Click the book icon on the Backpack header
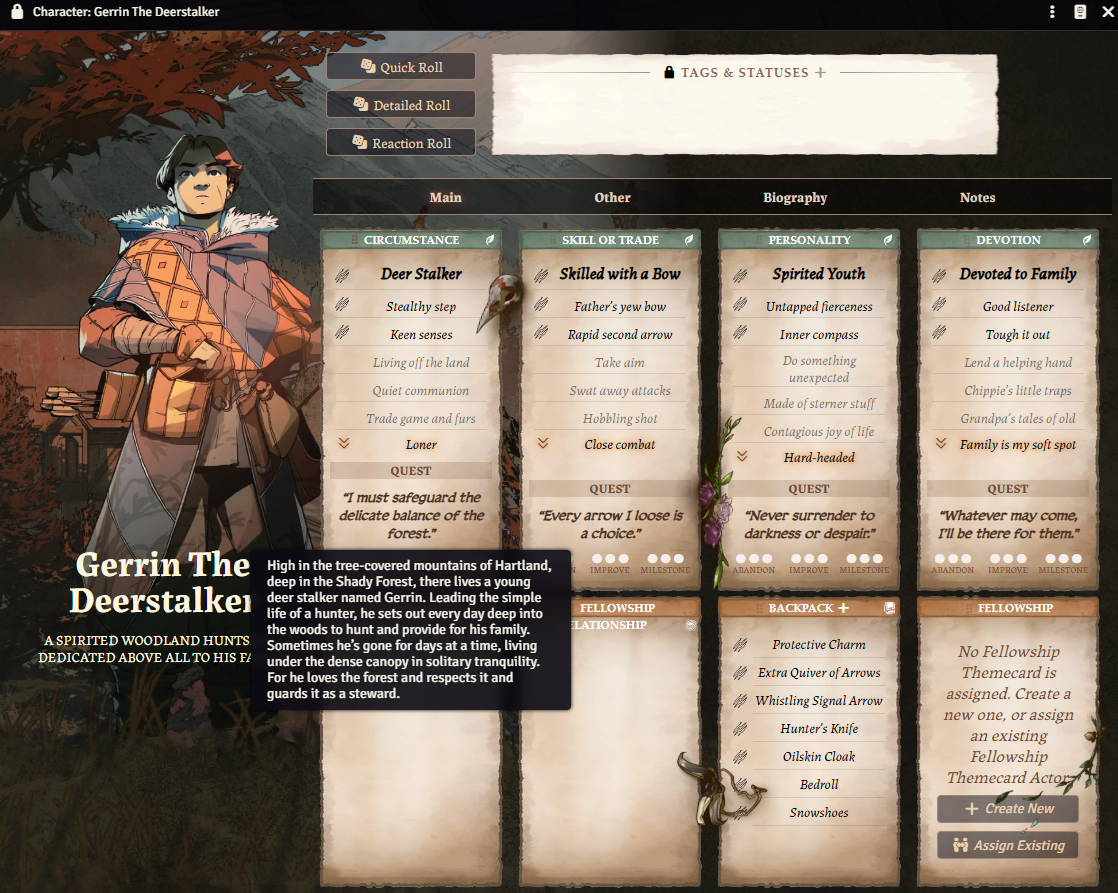 889,608
